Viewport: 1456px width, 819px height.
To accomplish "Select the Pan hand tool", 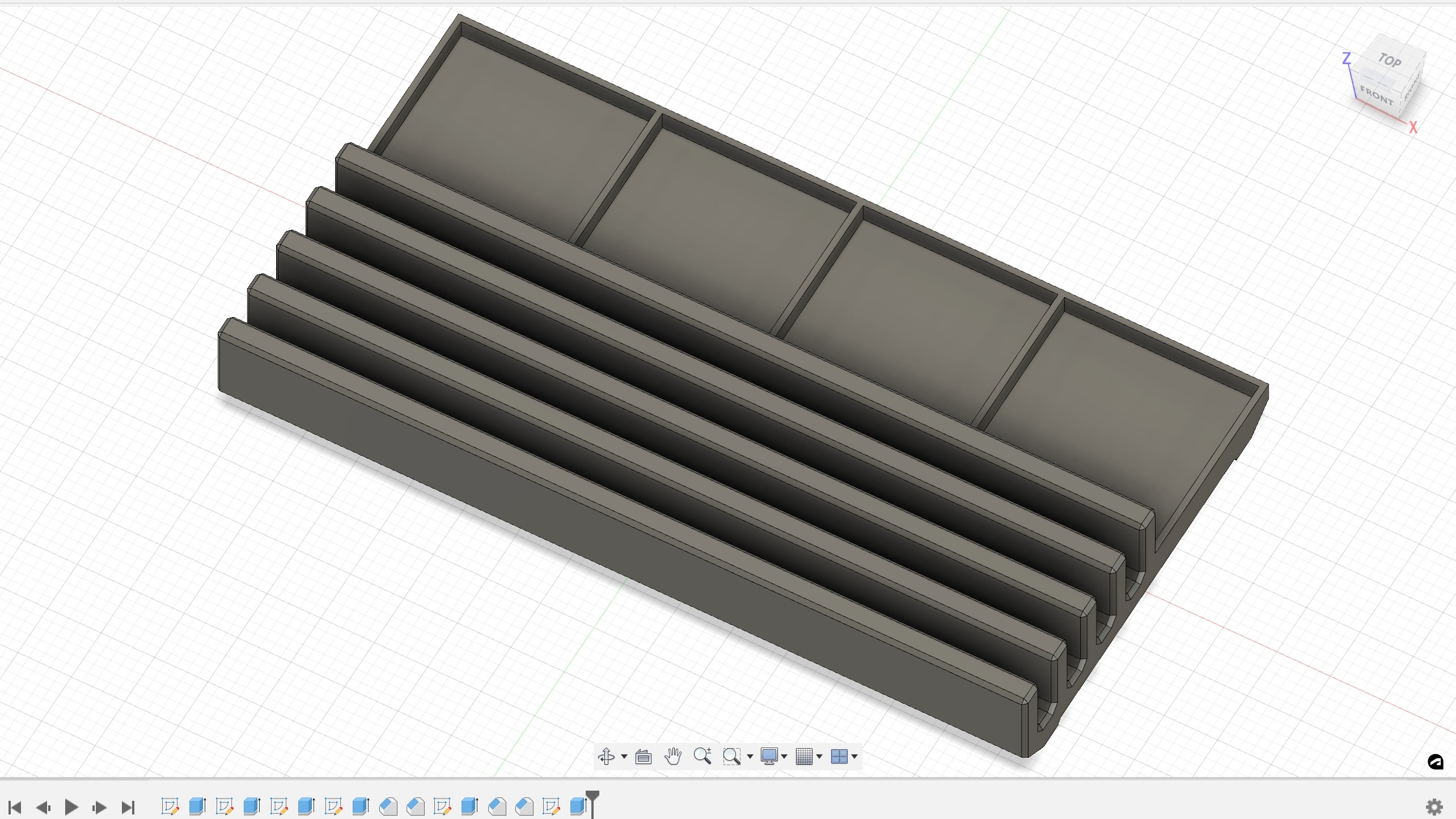I will tap(673, 756).
